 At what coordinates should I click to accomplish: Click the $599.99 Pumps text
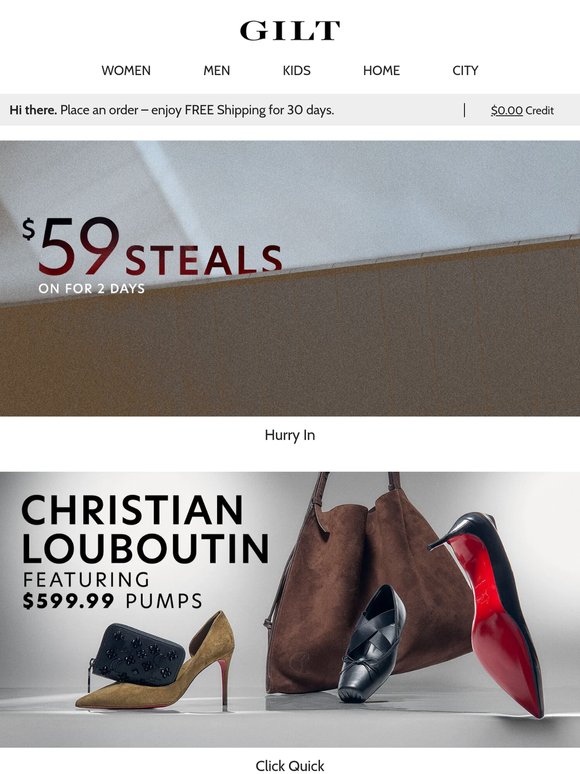tap(112, 601)
